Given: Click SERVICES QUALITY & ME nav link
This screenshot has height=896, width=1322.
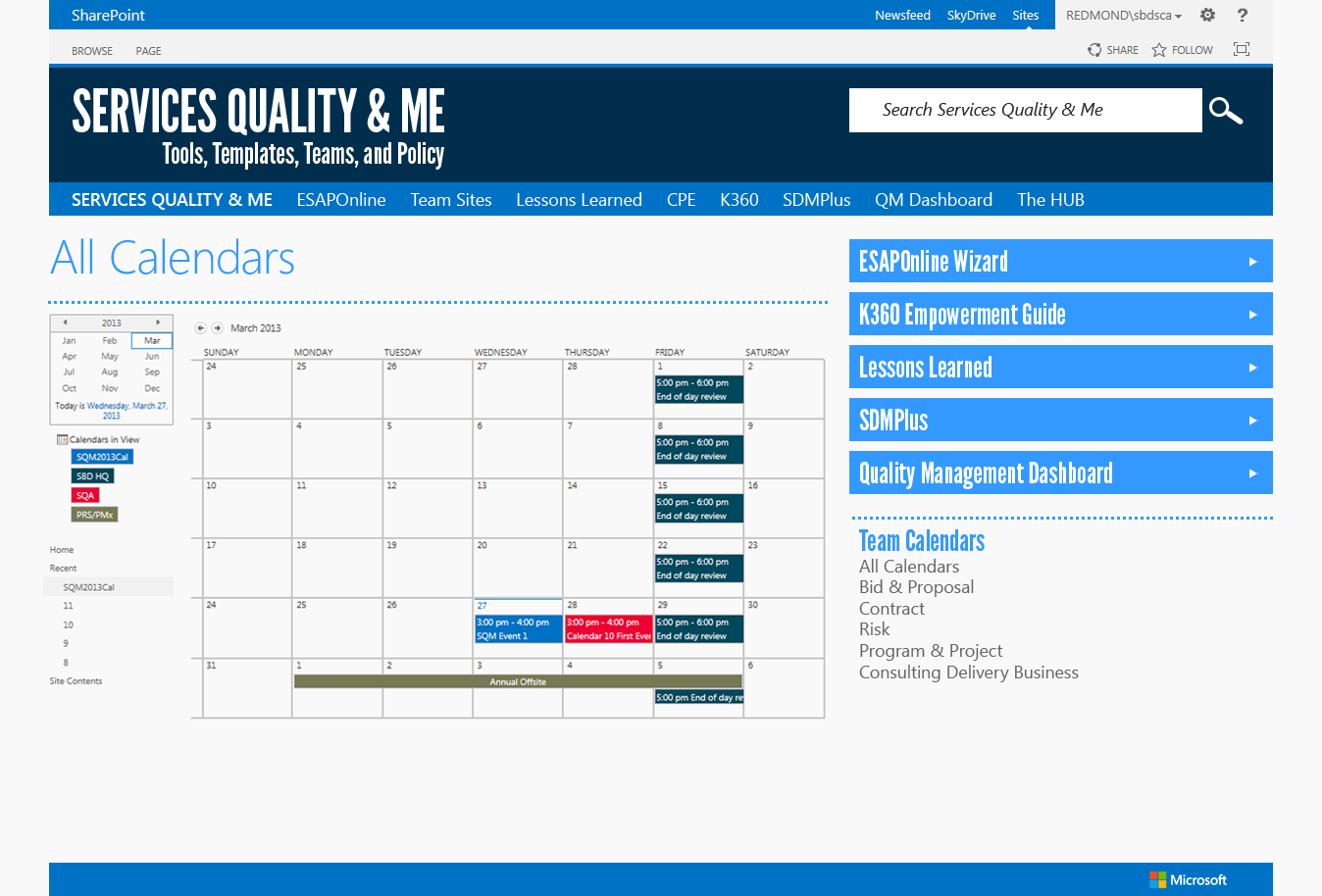Looking at the screenshot, I should pos(172,200).
